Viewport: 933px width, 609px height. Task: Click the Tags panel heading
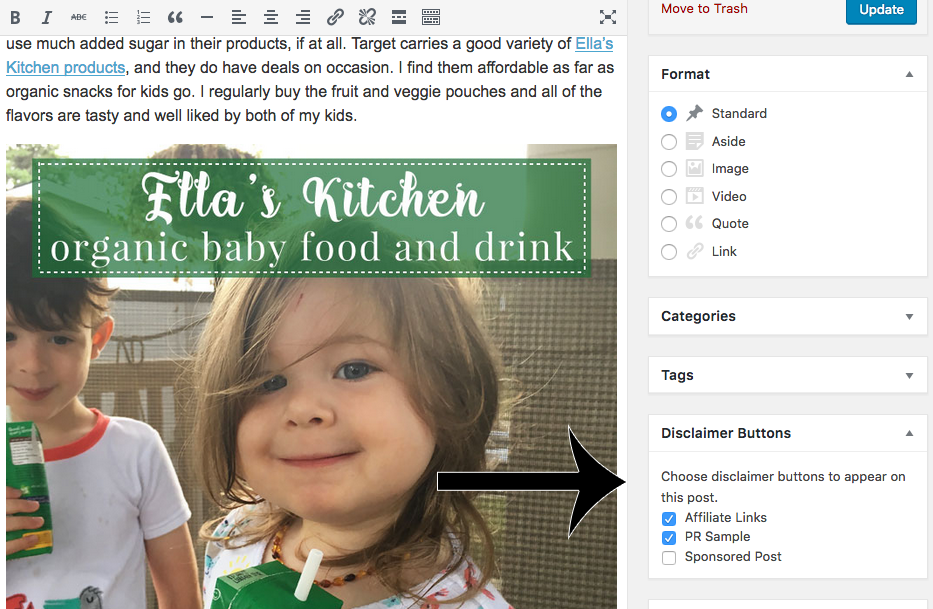tap(677, 375)
